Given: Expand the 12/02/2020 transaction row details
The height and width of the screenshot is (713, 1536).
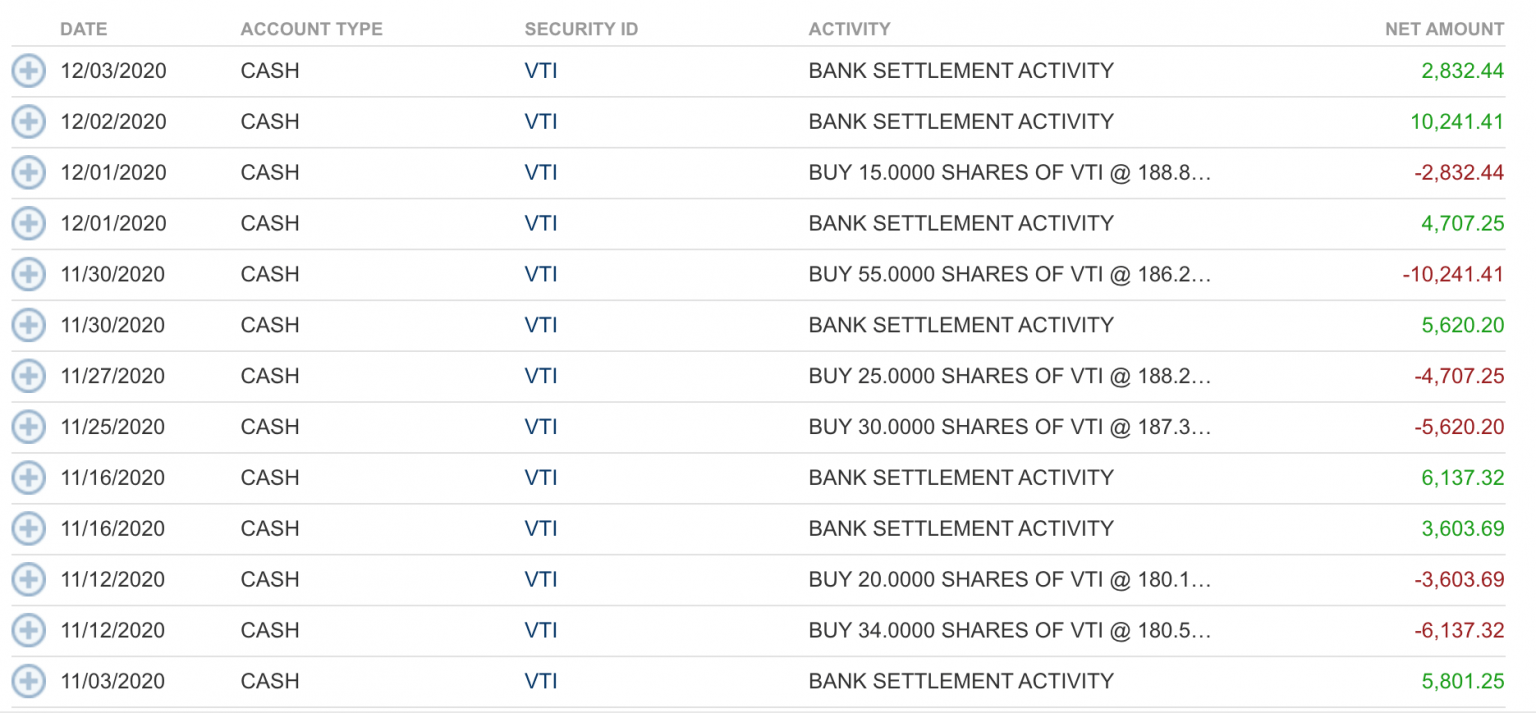Looking at the screenshot, I should coord(28,122).
